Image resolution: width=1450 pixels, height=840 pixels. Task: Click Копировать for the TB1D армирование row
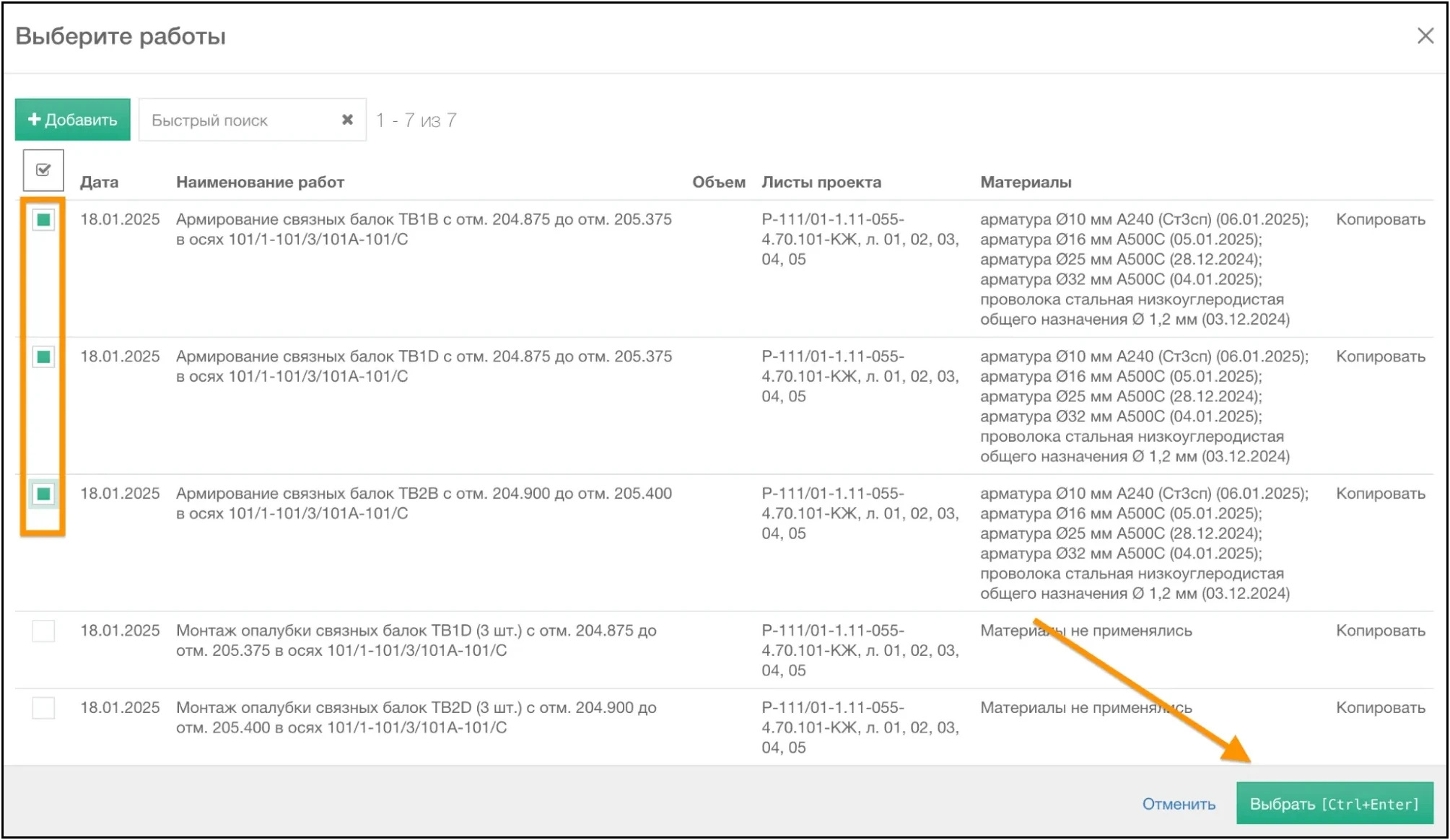coord(1380,356)
